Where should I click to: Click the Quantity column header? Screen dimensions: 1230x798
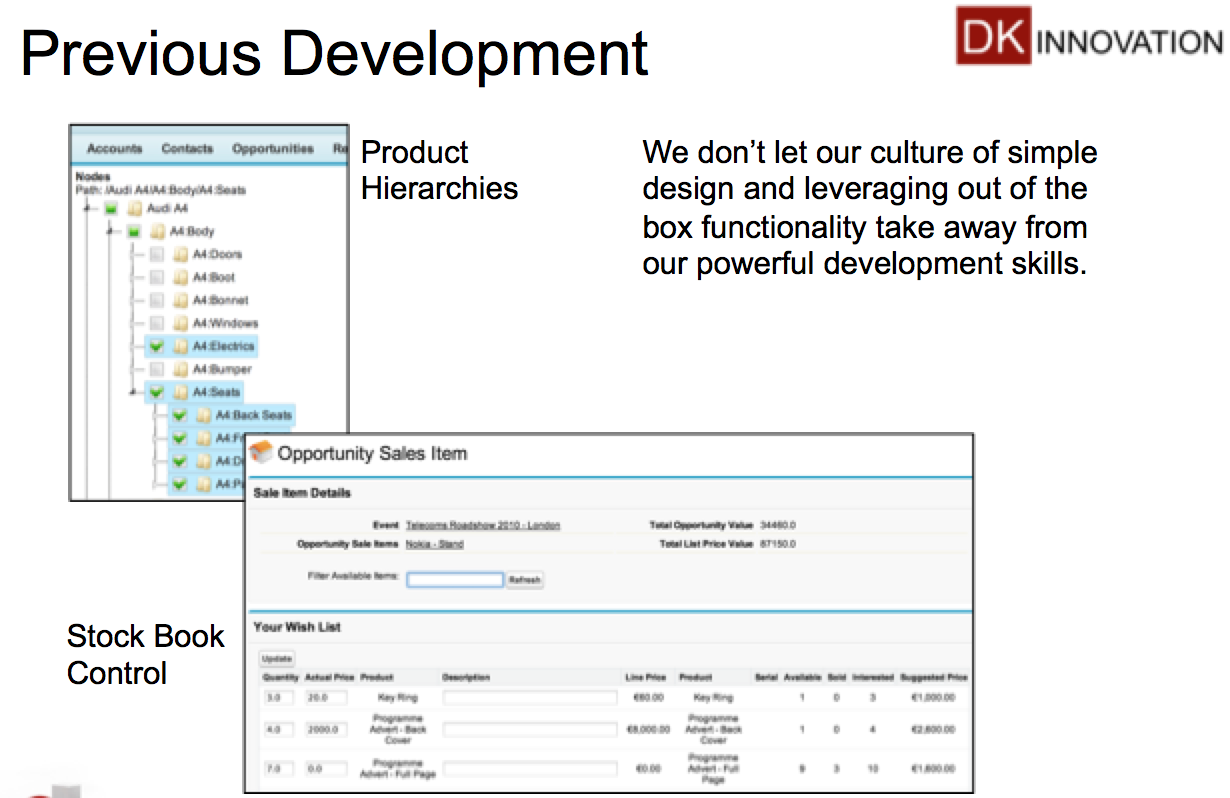(280, 678)
